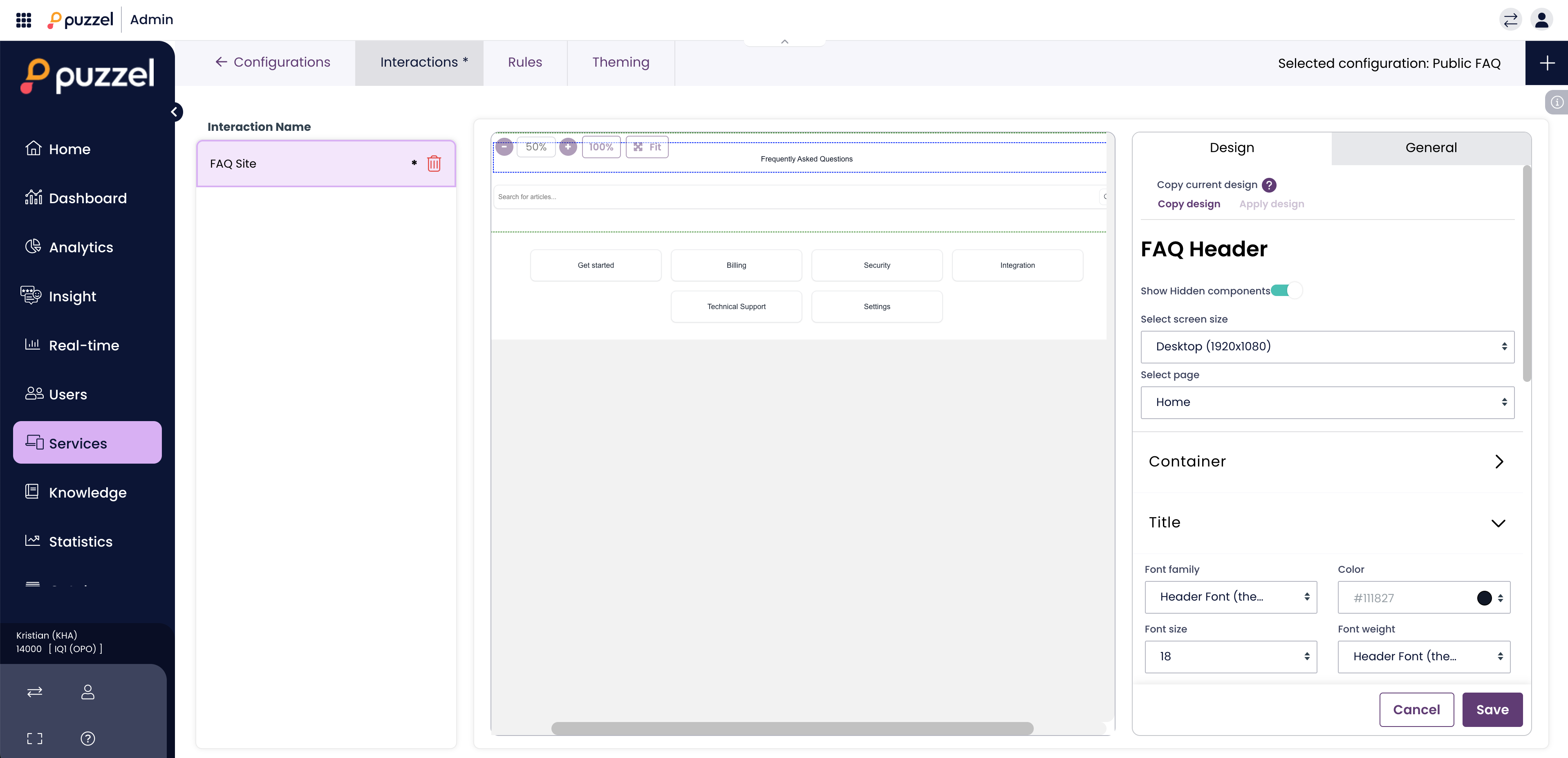The width and height of the screenshot is (1568, 758).
Task: Open the user profile icon at top right
Action: [x=1541, y=20]
